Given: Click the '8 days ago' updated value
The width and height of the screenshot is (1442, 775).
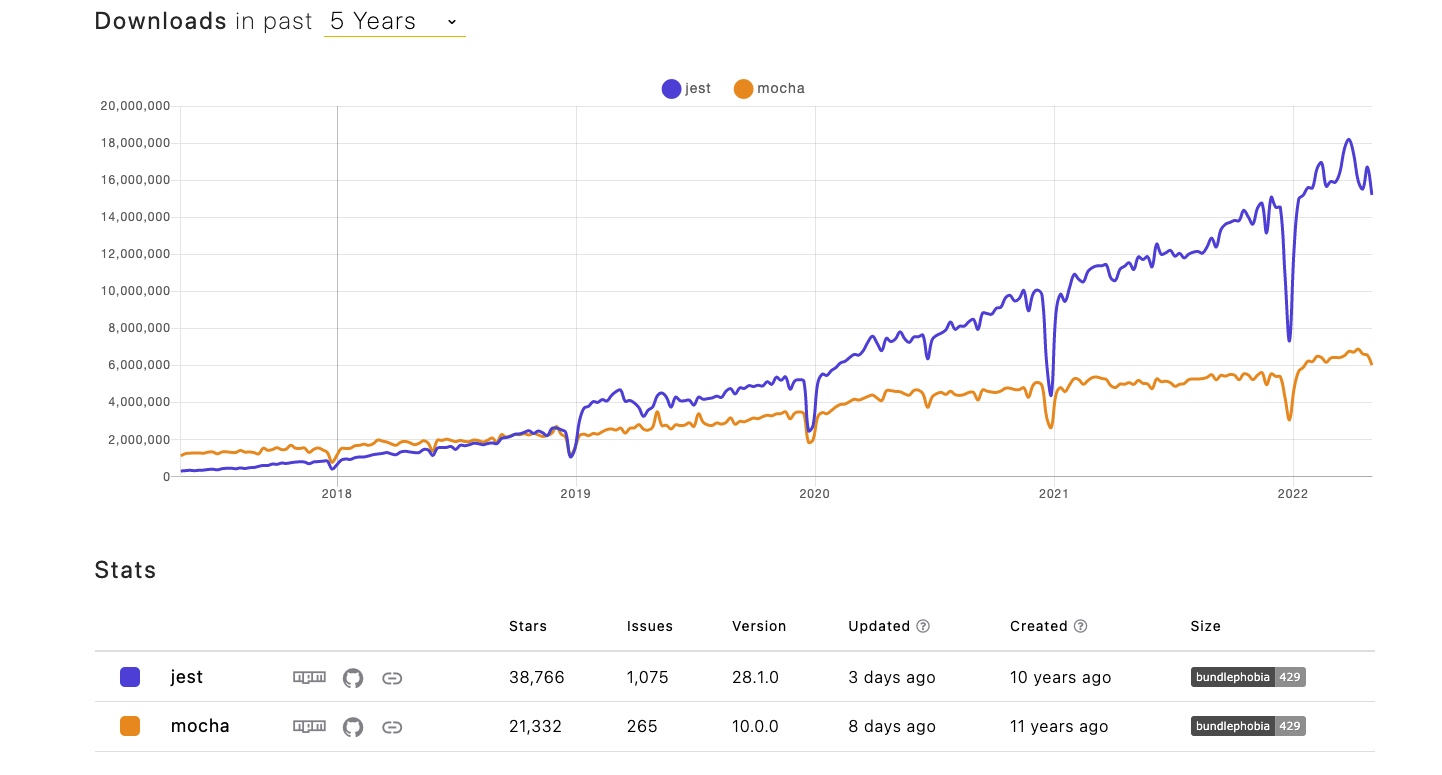Looking at the screenshot, I should tap(892, 726).
